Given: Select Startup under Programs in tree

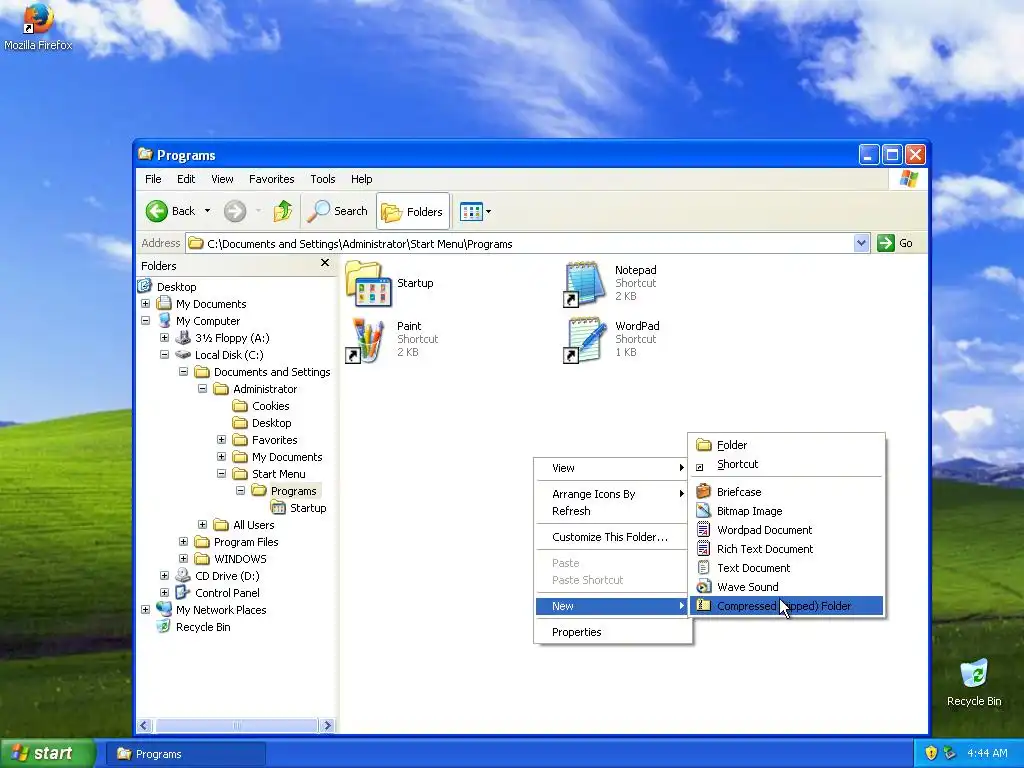Looking at the screenshot, I should (308, 507).
